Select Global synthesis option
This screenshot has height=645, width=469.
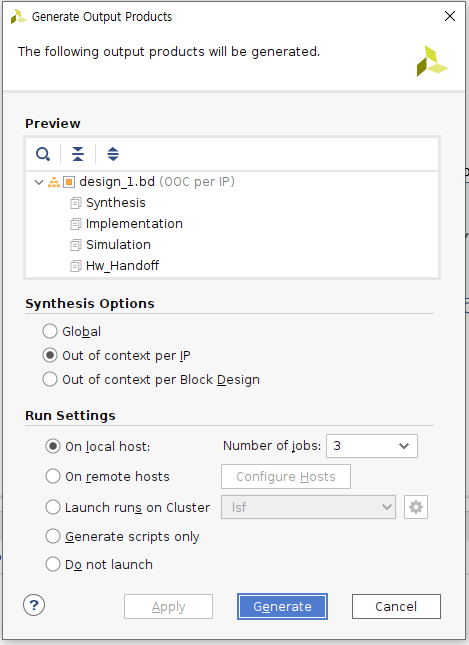(x=72, y=332)
